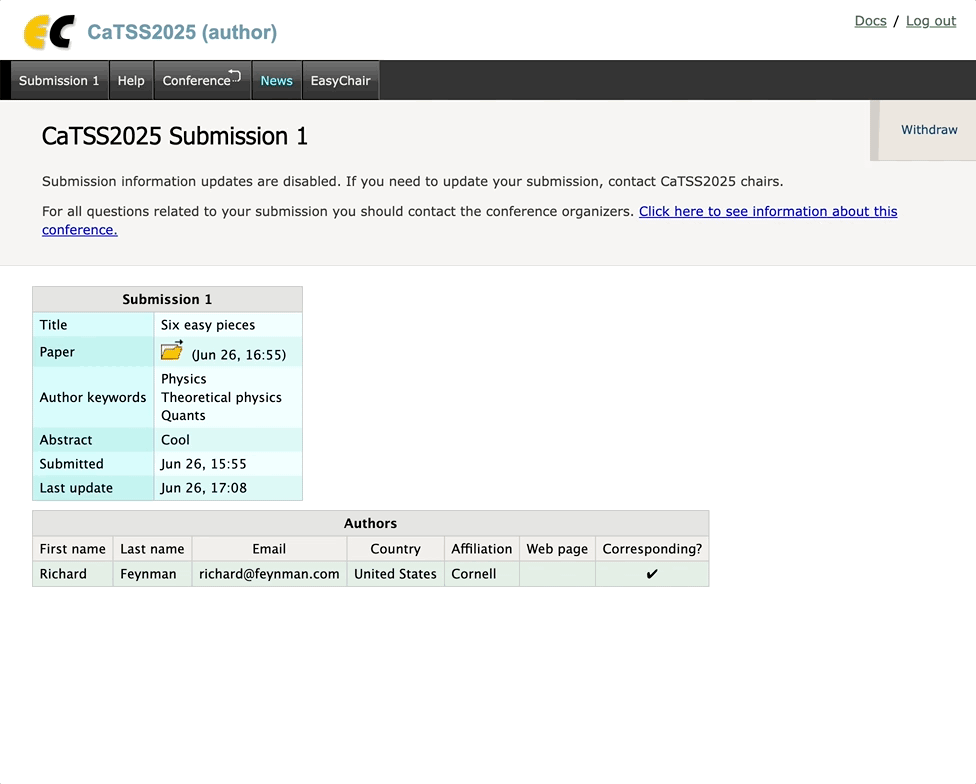976x784 pixels.
Task: Click the CaTSS2025 (author) header title
Action: [x=182, y=32]
